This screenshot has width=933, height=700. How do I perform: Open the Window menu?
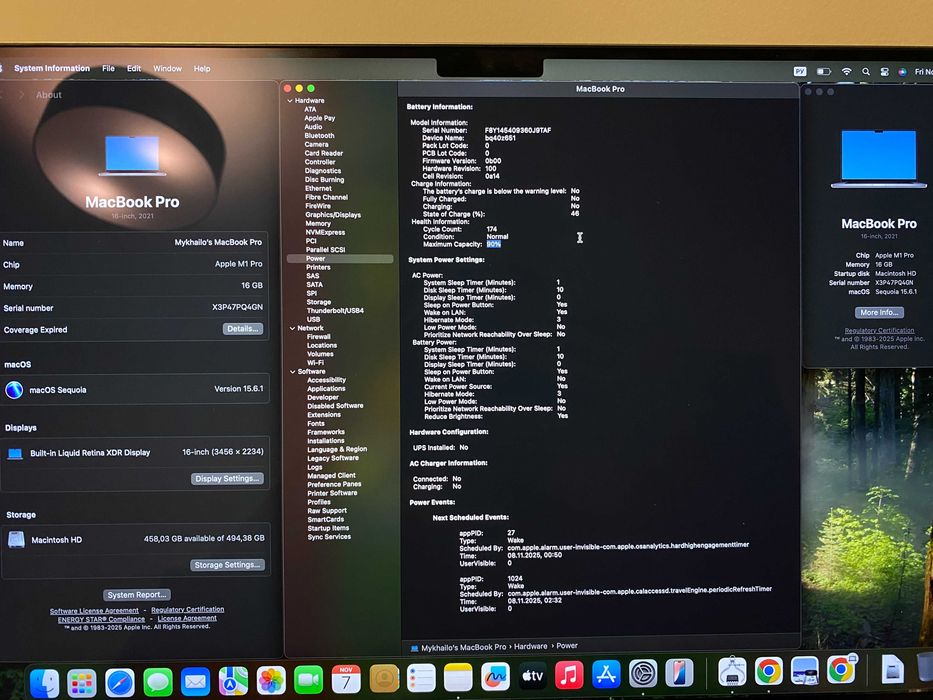167,68
